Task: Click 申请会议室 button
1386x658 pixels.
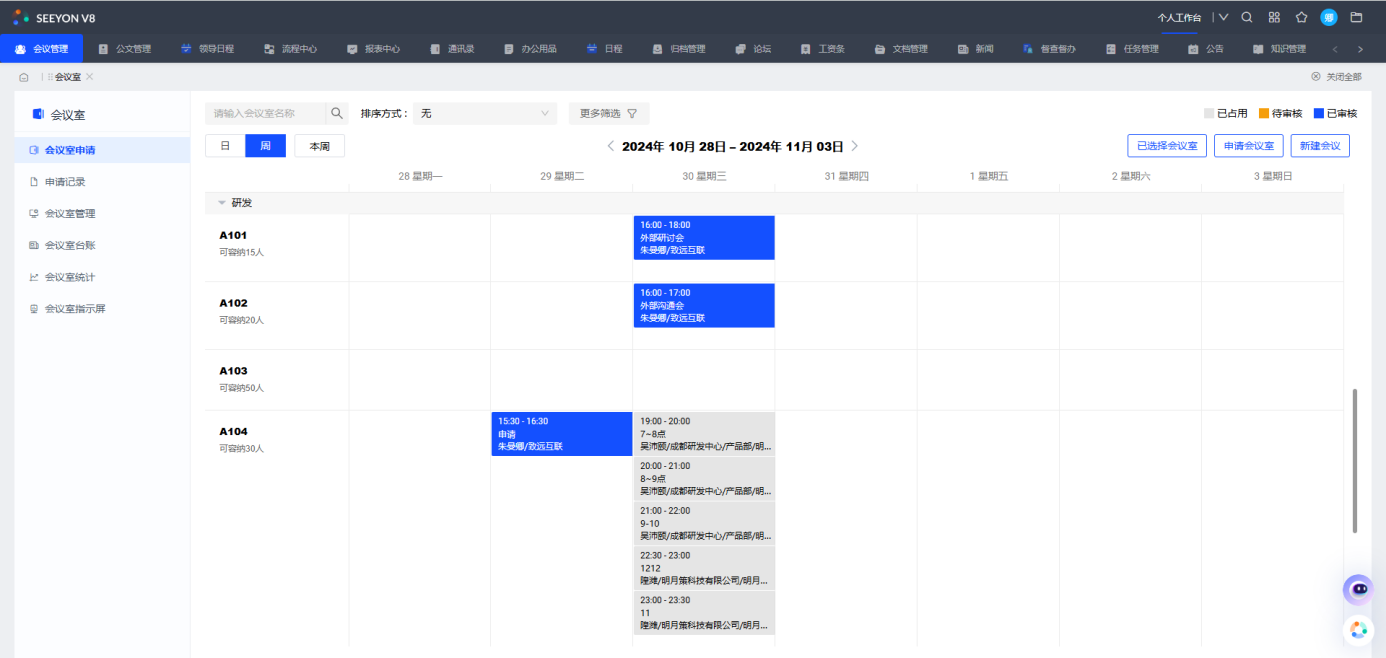Action: click(1249, 146)
